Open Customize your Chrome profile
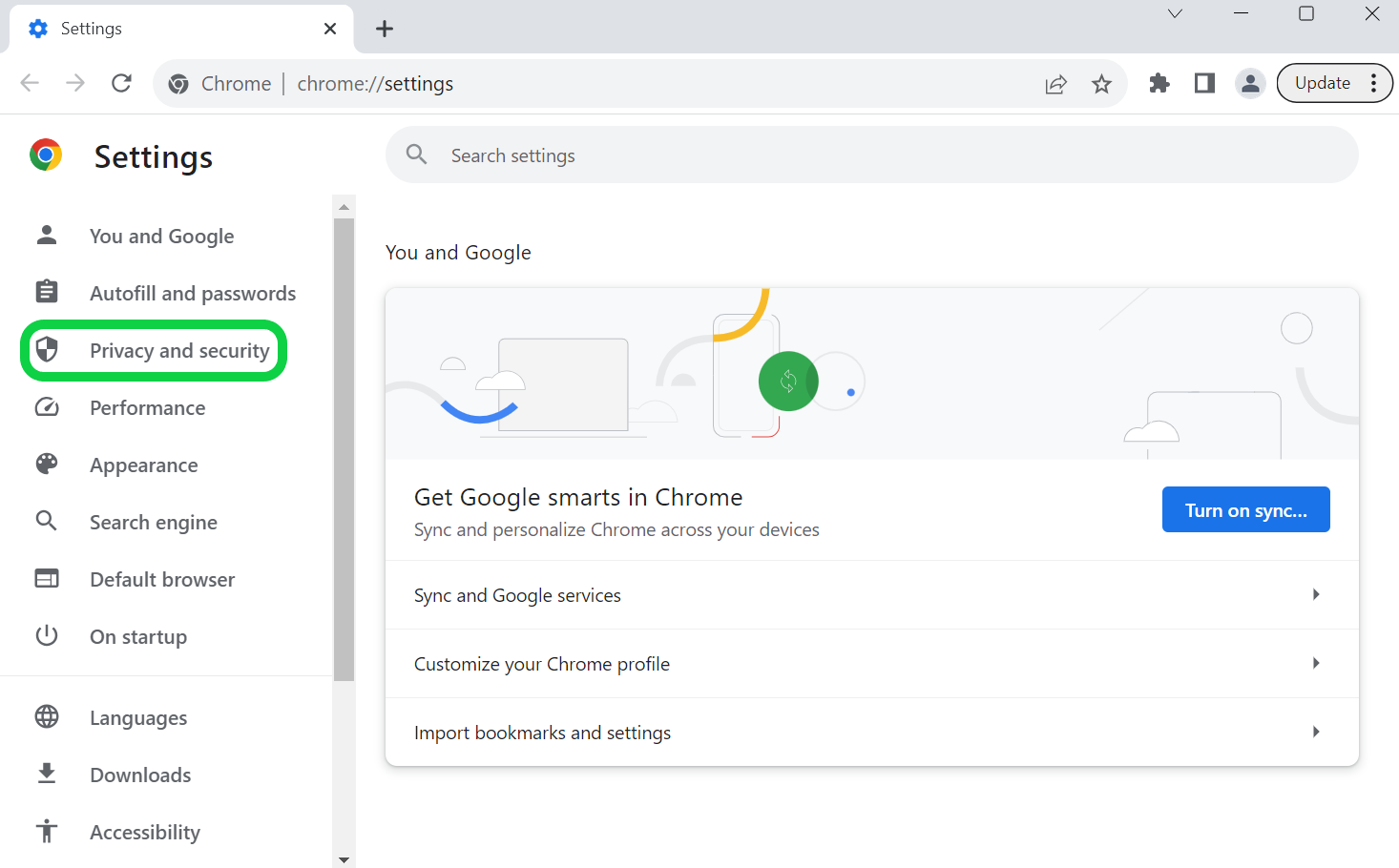This screenshot has width=1399, height=868. (871, 663)
